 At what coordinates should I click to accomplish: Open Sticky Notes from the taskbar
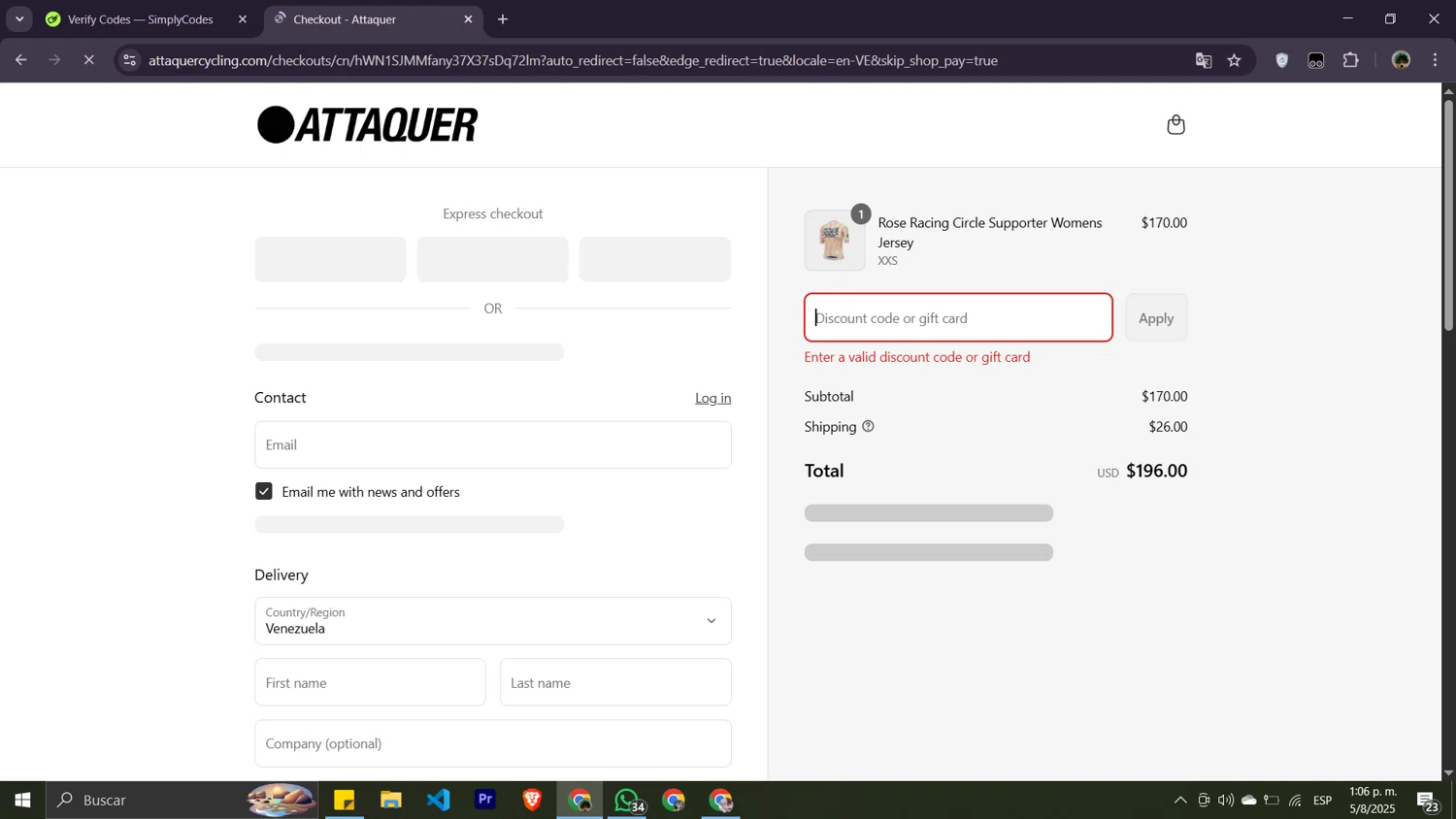pyautogui.click(x=345, y=801)
